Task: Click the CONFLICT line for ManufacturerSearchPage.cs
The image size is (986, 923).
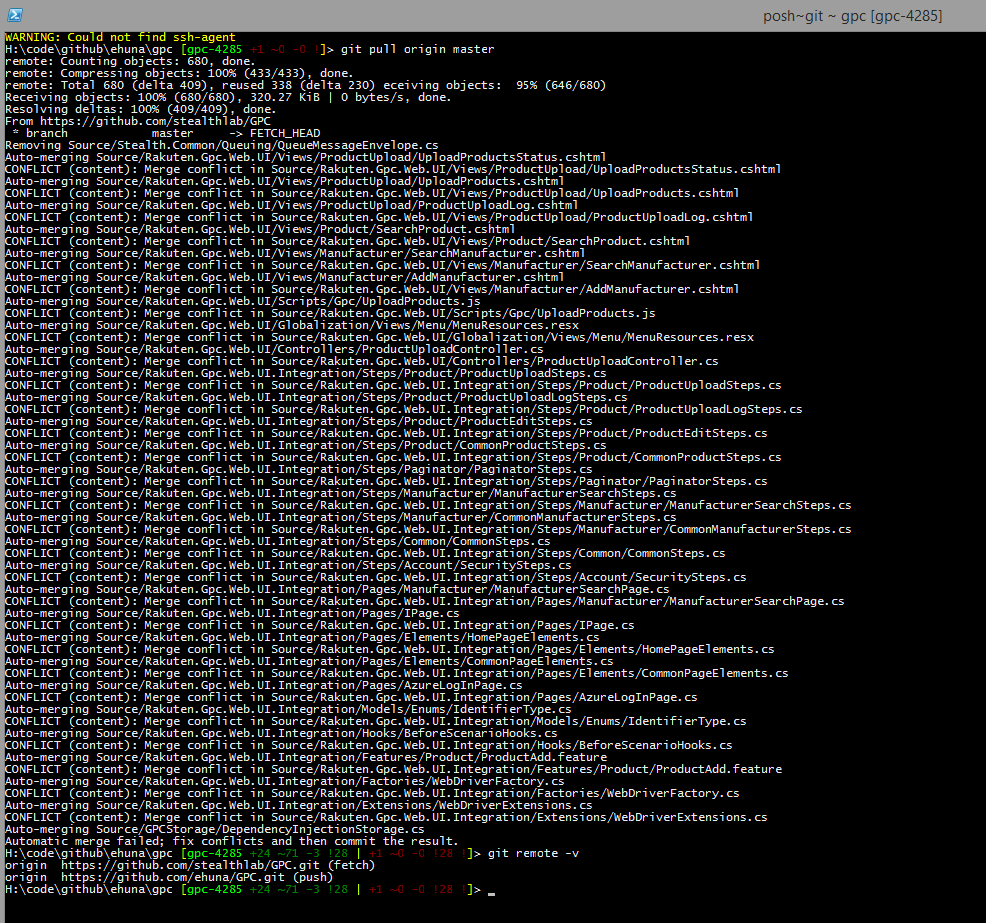Action: point(424,601)
